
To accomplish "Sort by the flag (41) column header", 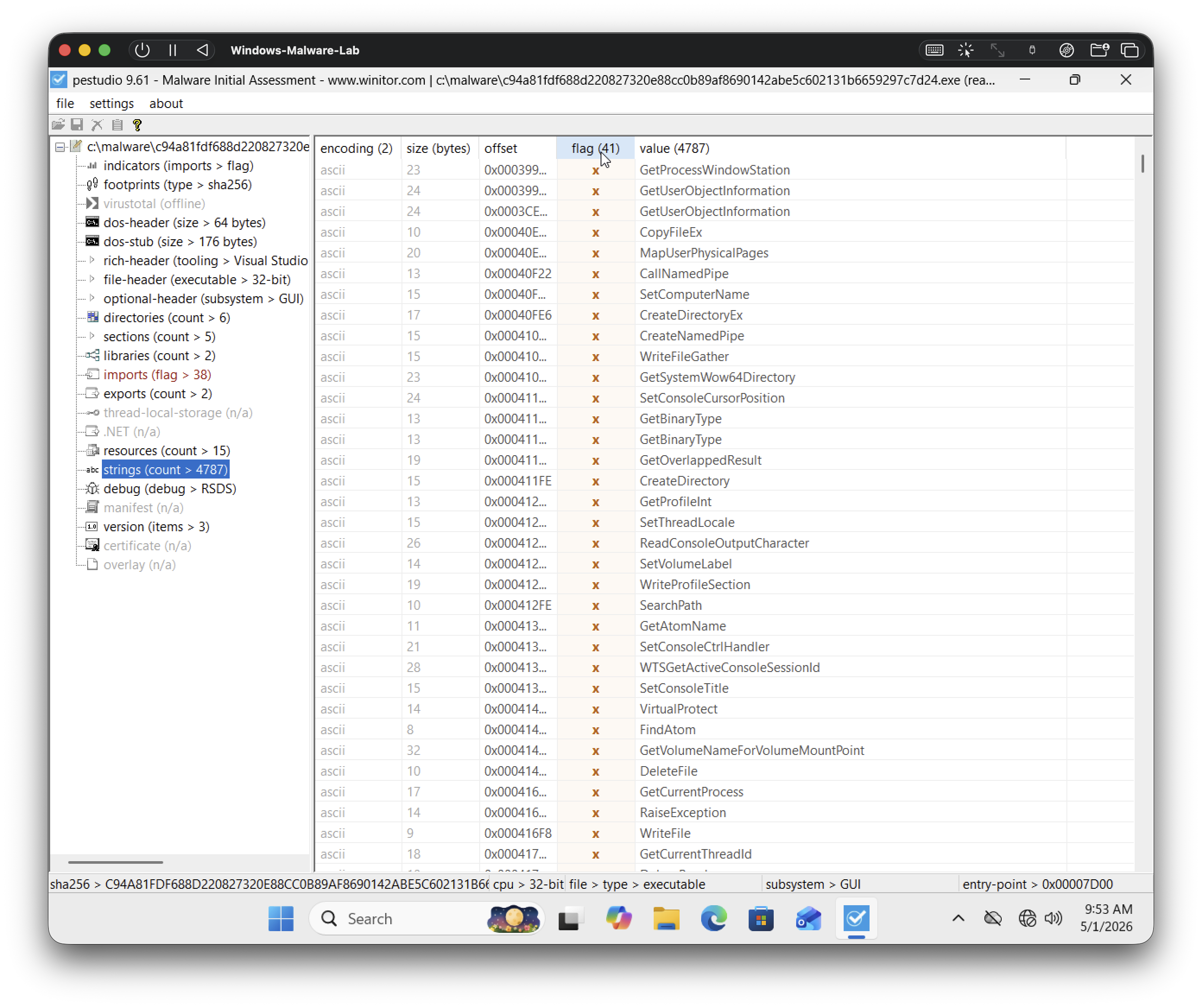I will click(595, 148).
